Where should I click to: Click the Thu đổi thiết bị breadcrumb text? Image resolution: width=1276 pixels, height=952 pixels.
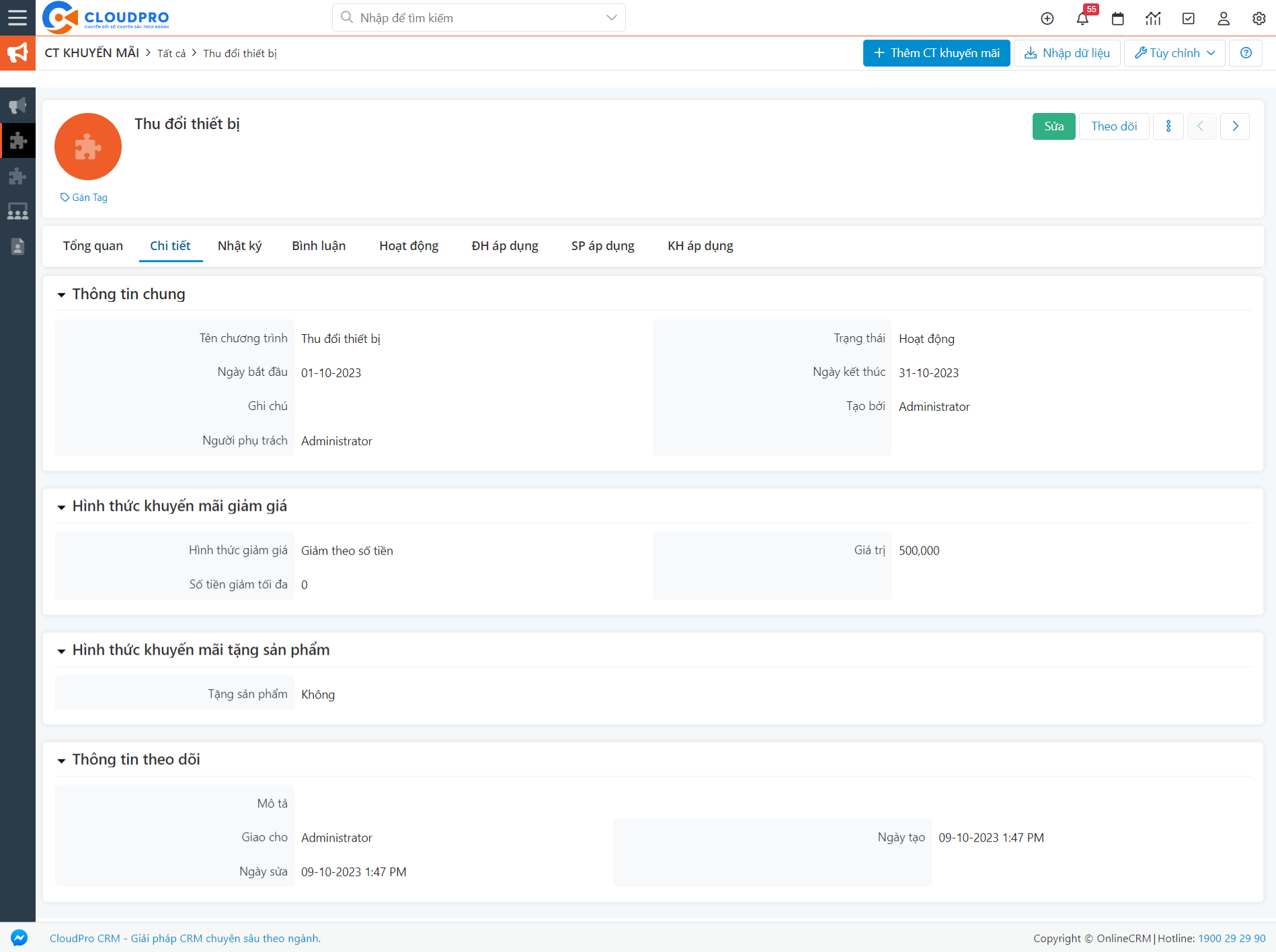coord(240,54)
